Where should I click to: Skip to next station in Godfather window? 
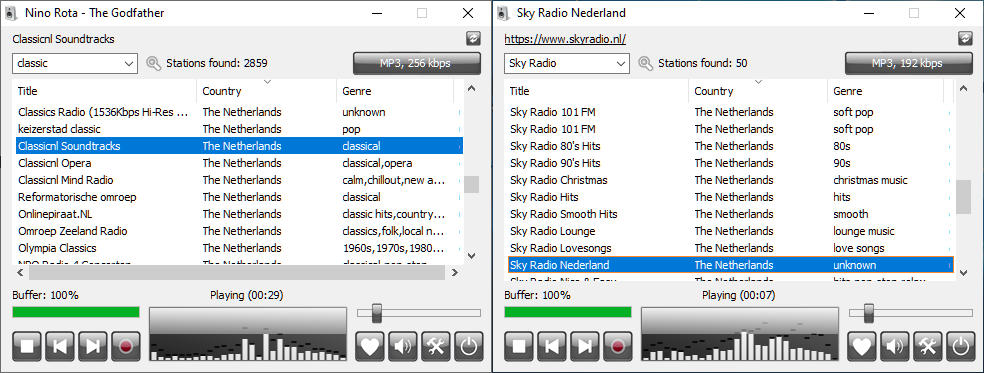pyautogui.click(x=93, y=346)
